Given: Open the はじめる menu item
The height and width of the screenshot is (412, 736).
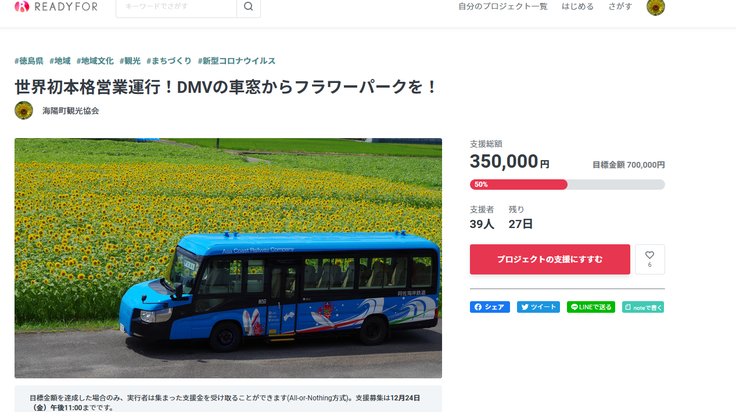Looking at the screenshot, I should pyautogui.click(x=577, y=7).
